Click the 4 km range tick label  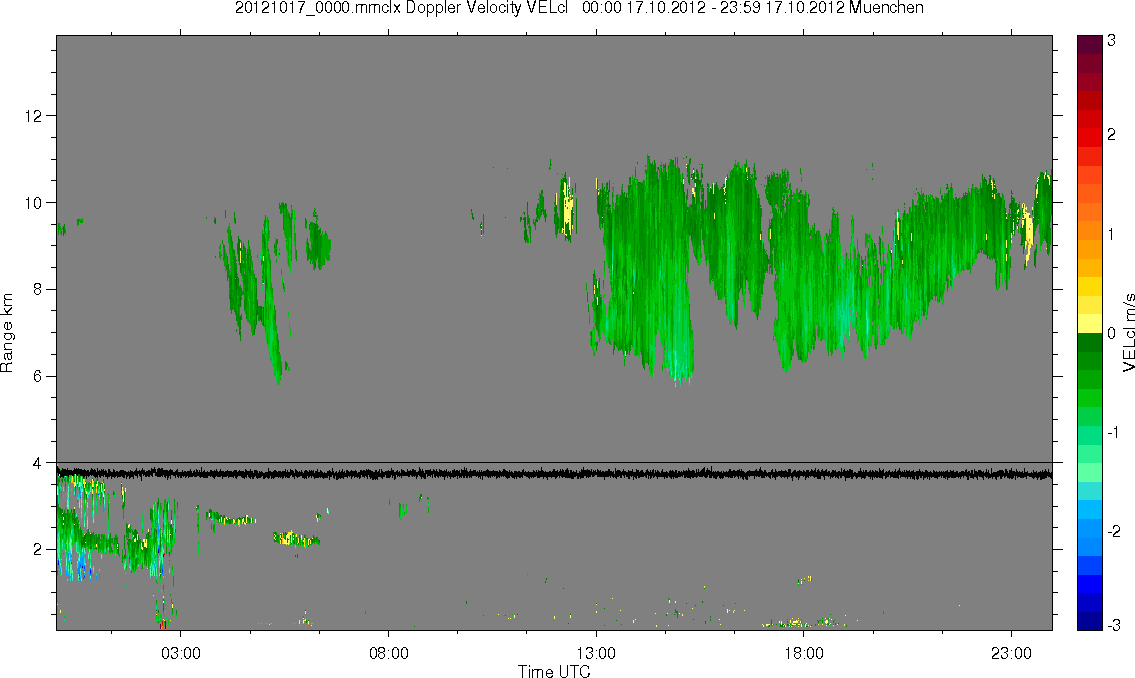pos(38,463)
